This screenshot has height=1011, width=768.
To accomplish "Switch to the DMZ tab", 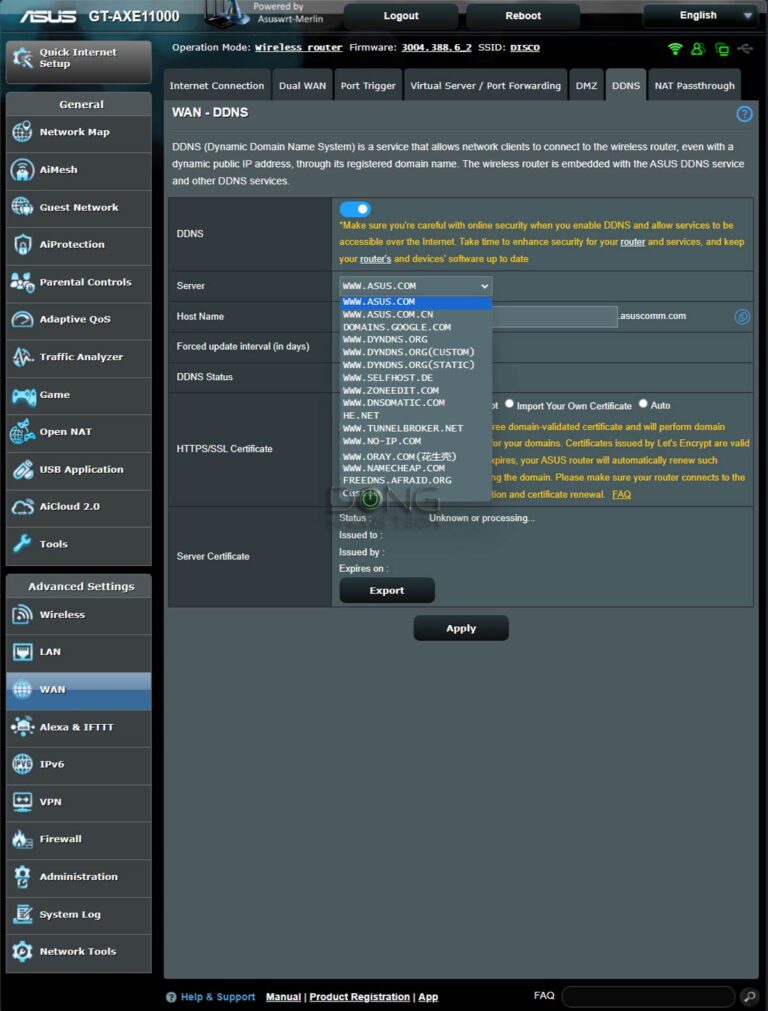I will click(586, 85).
